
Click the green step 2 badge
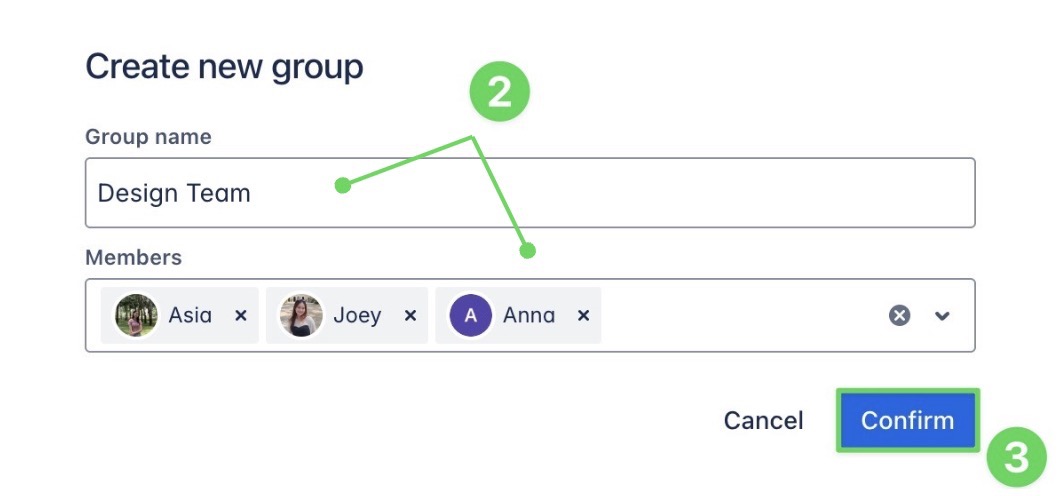pos(499,94)
